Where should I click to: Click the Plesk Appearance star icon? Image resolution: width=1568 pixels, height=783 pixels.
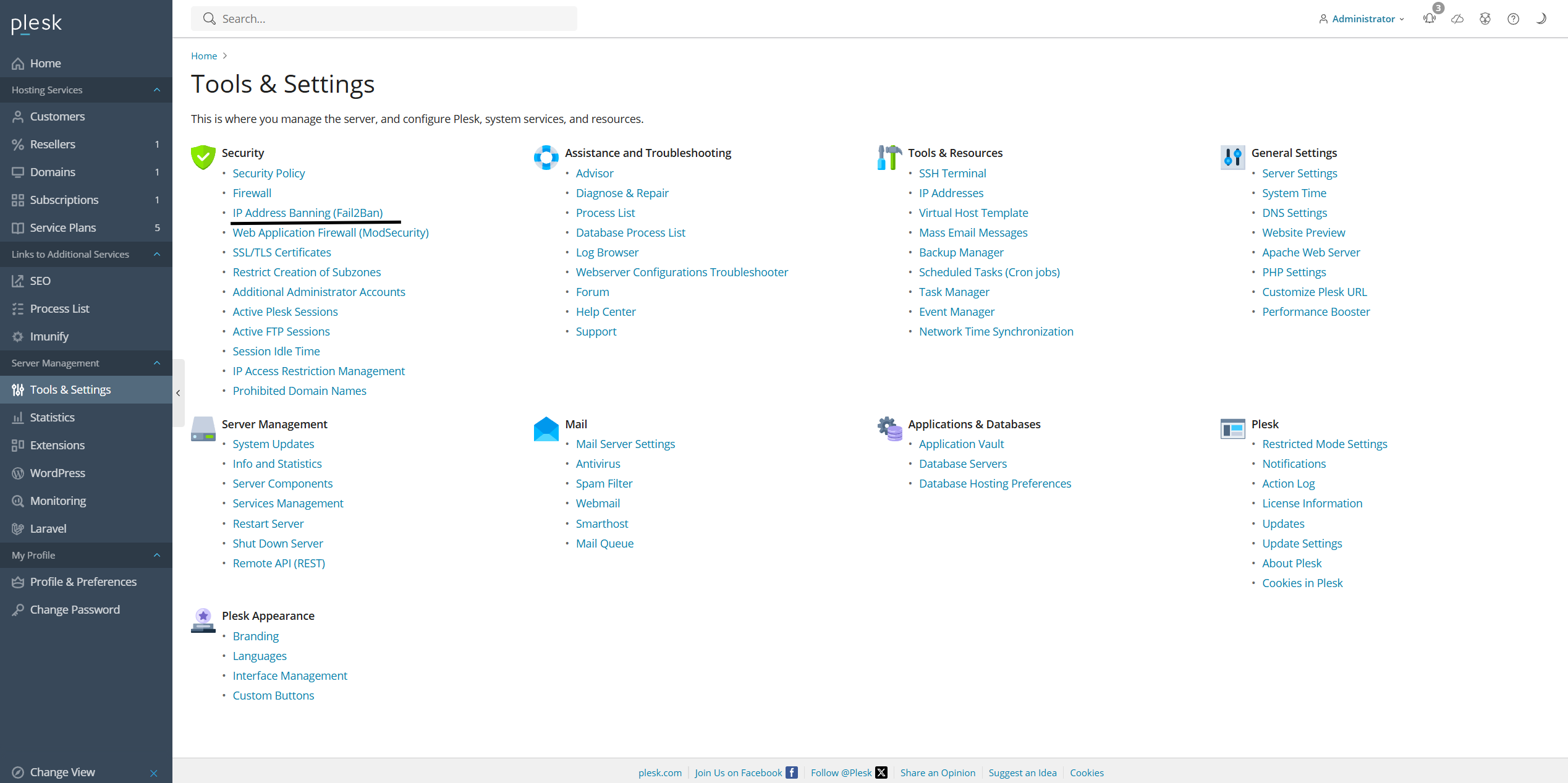203,620
